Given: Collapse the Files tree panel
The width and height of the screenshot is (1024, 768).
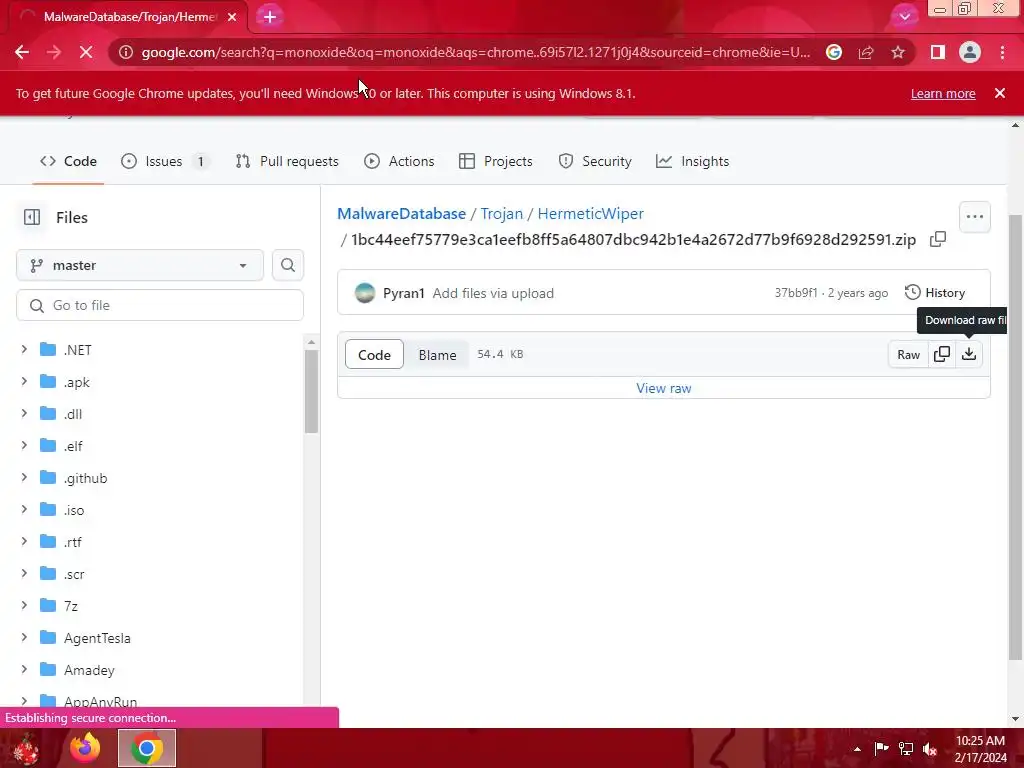Looking at the screenshot, I should 32,217.
